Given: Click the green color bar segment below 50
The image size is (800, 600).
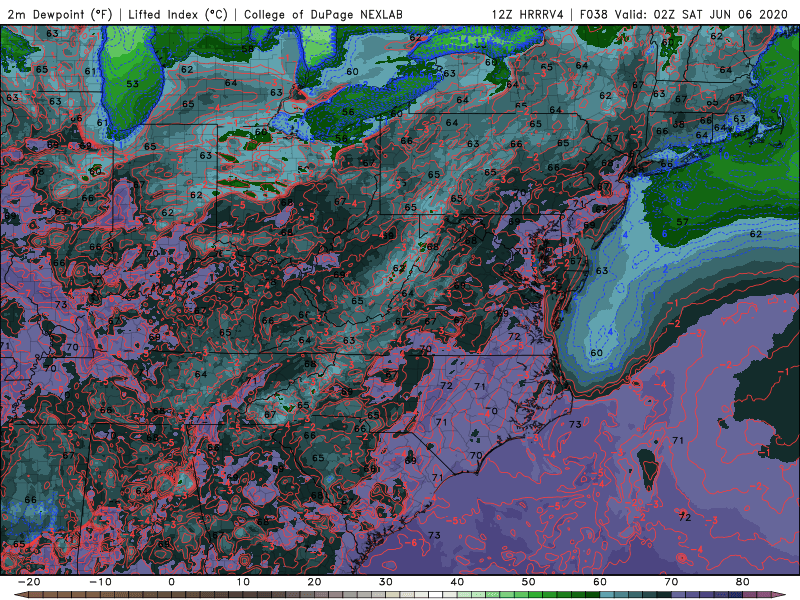Looking at the screenshot, I should click(536, 595).
